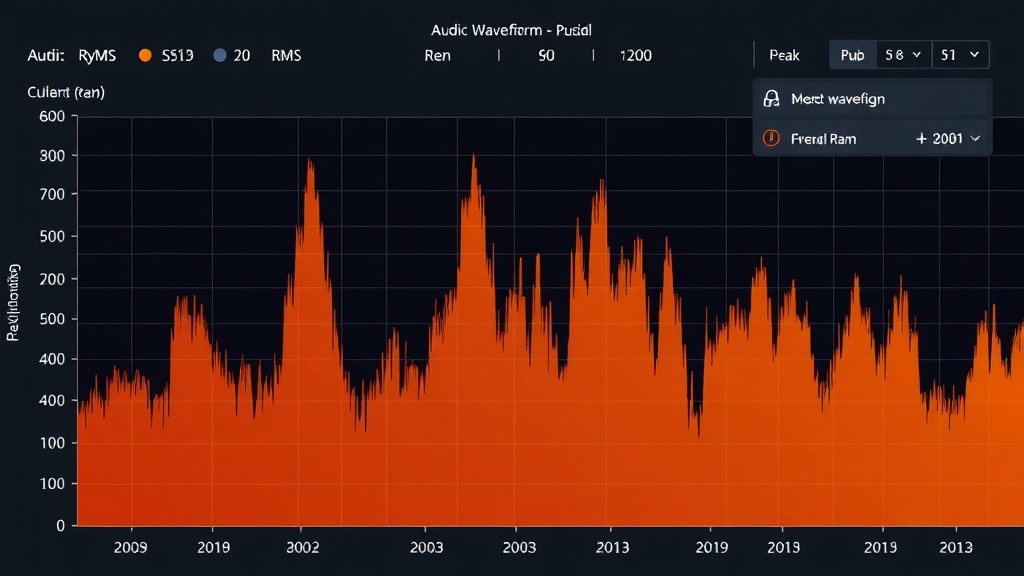
Task: Click the 2002 label on the time axis
Action: click(x=302, y=547)
